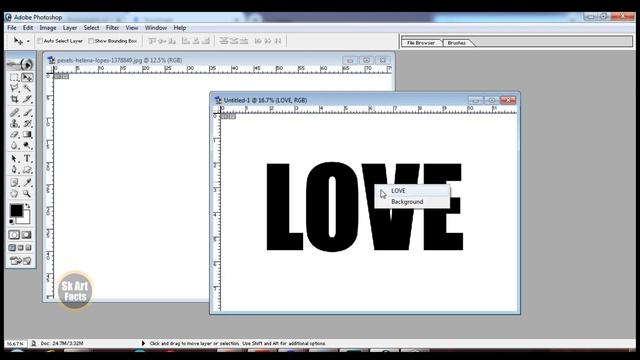640x360 pixels.
Task: Choose Background layer in context menu
Action: pos(412,202)
